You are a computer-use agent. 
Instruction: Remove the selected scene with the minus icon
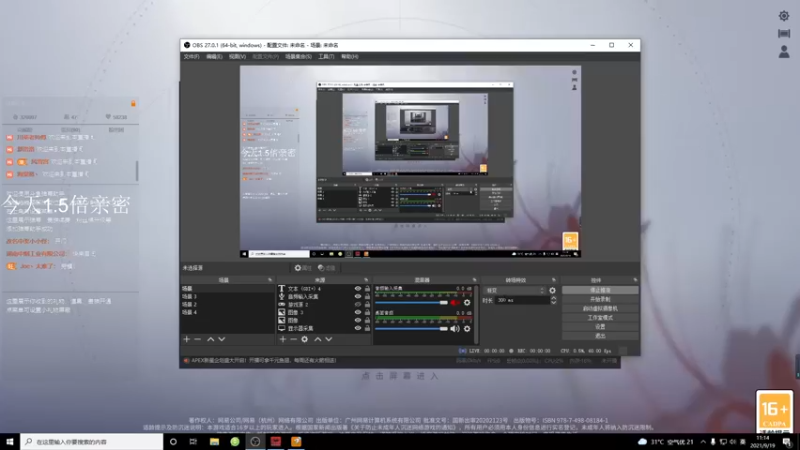coord(197,339)
